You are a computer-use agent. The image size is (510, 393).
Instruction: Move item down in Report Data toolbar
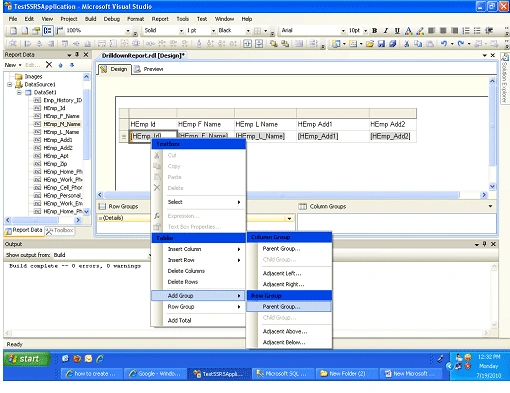72,65
